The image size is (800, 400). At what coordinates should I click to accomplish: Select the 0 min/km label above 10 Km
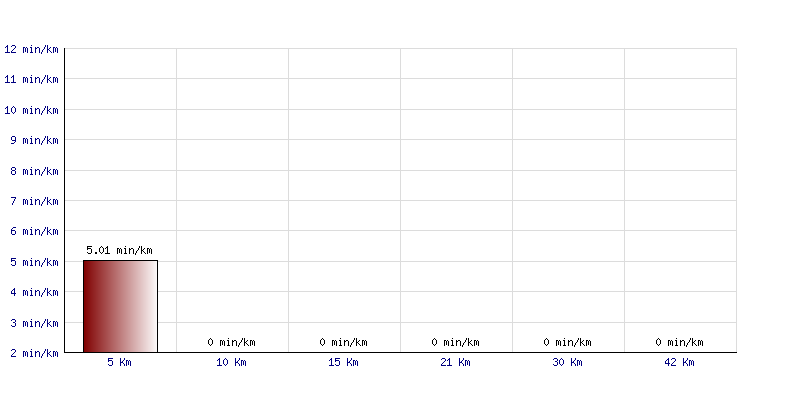coord(231,342)
